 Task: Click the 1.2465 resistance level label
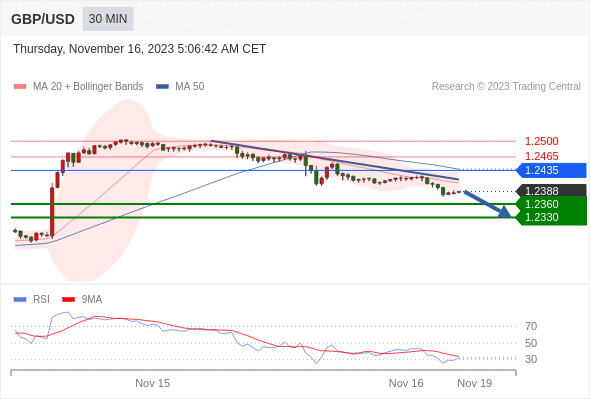coord(542,156)
